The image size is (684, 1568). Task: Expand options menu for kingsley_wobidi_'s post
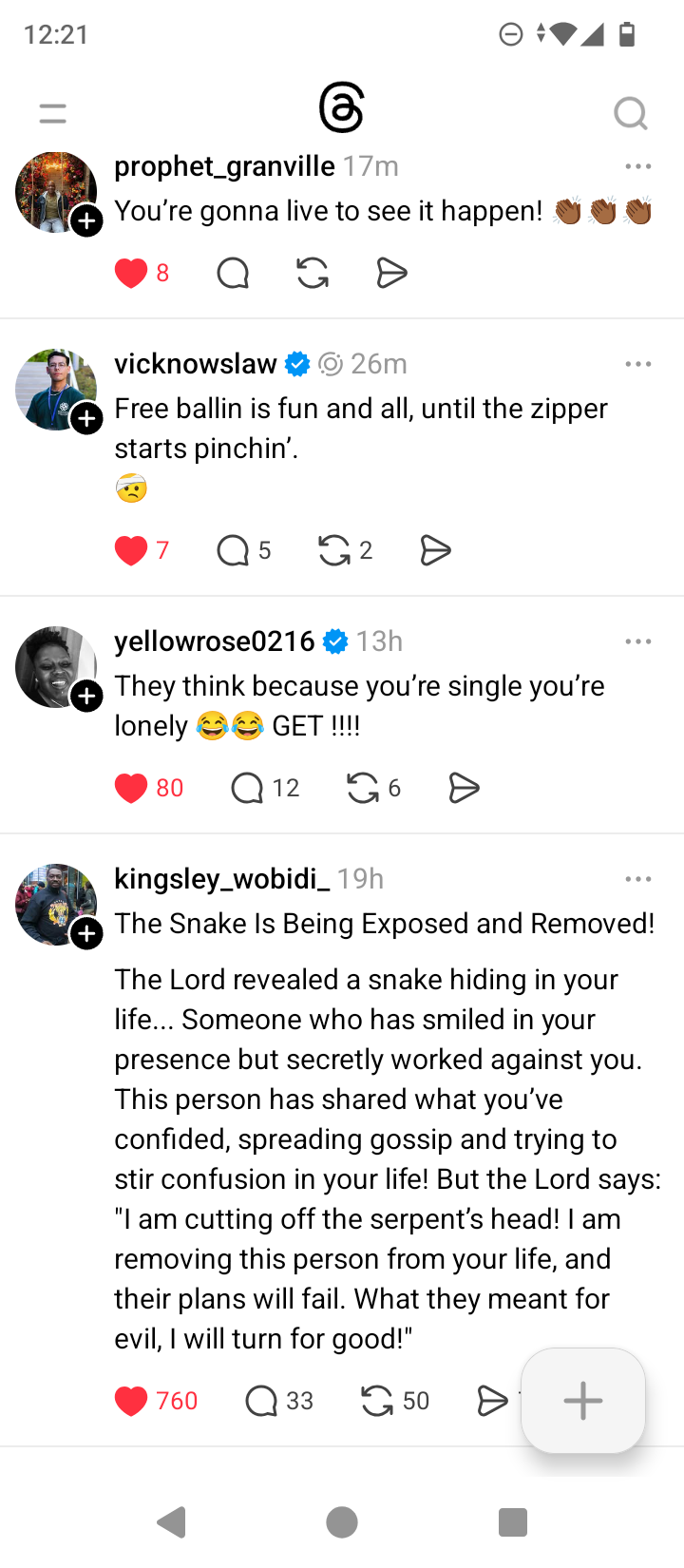638,879
